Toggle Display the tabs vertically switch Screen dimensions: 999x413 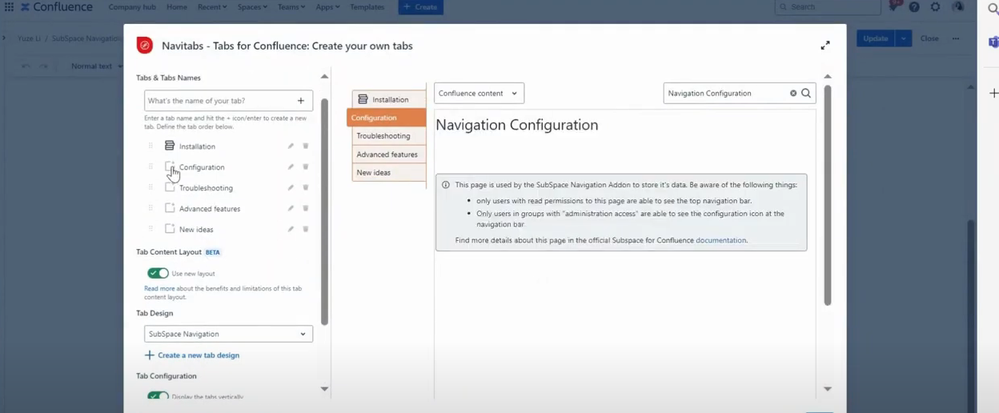158,396
